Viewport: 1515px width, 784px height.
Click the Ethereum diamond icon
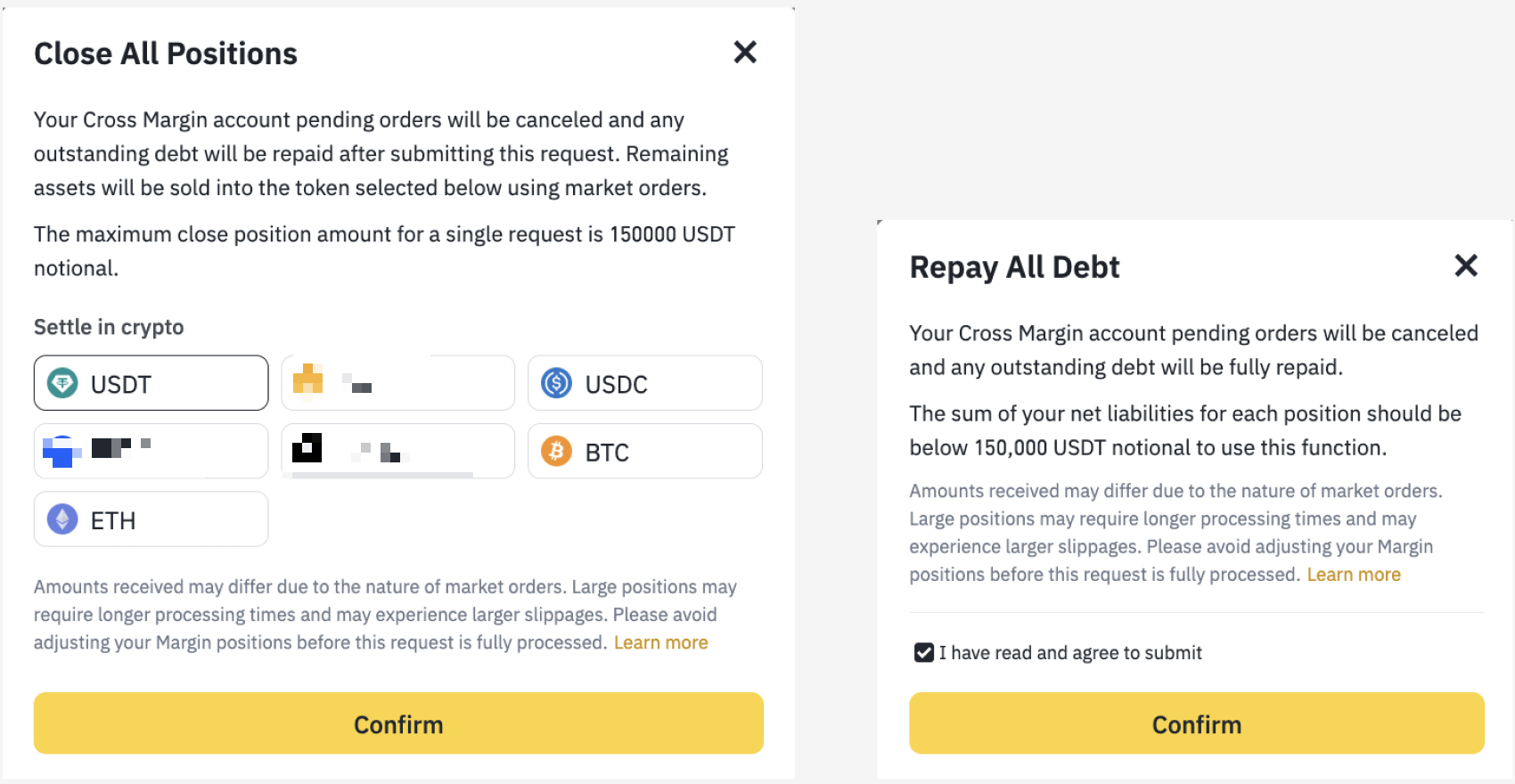62,519
